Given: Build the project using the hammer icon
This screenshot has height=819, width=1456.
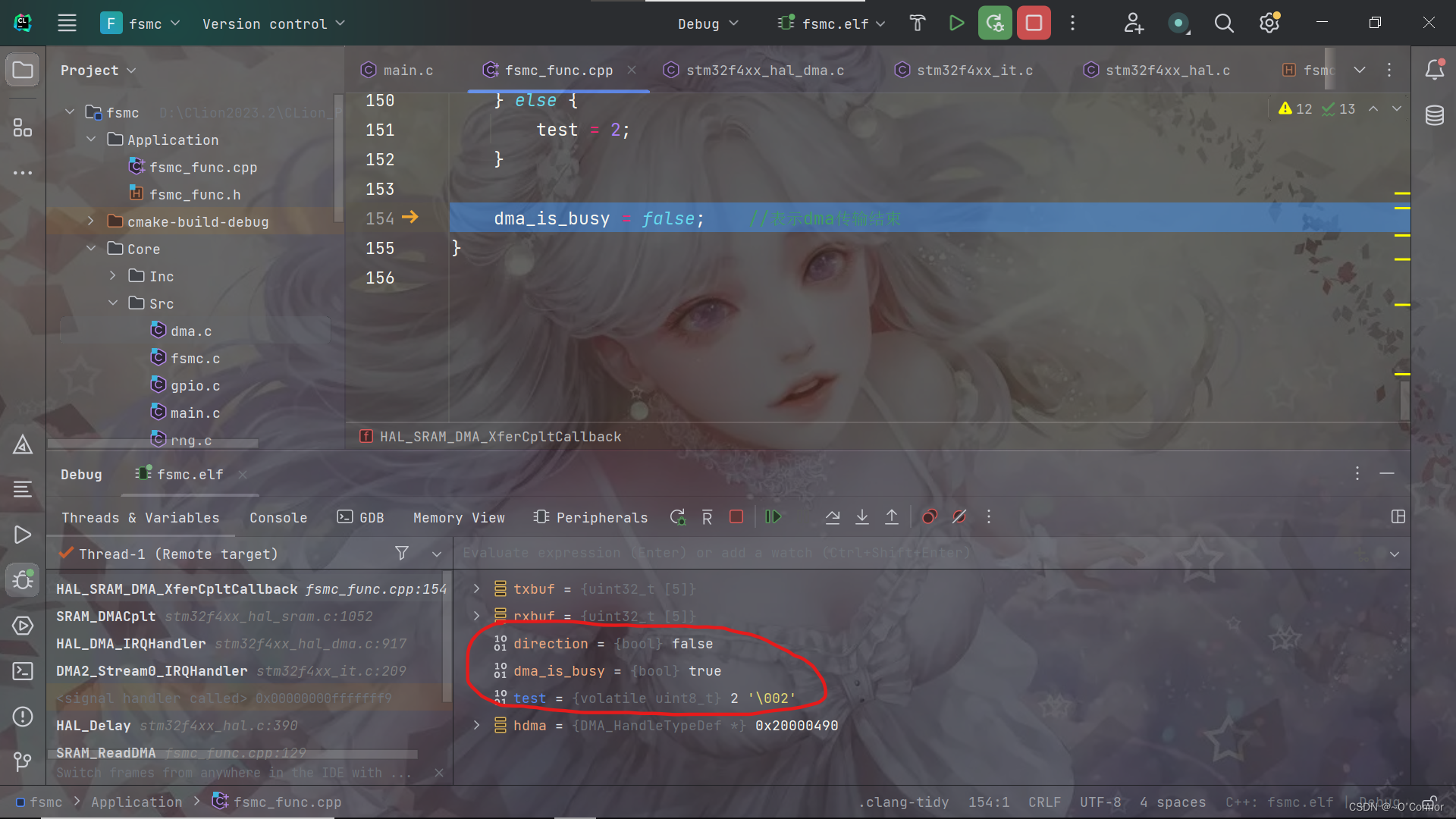Looking at the screenshot, I should point(918,23).
